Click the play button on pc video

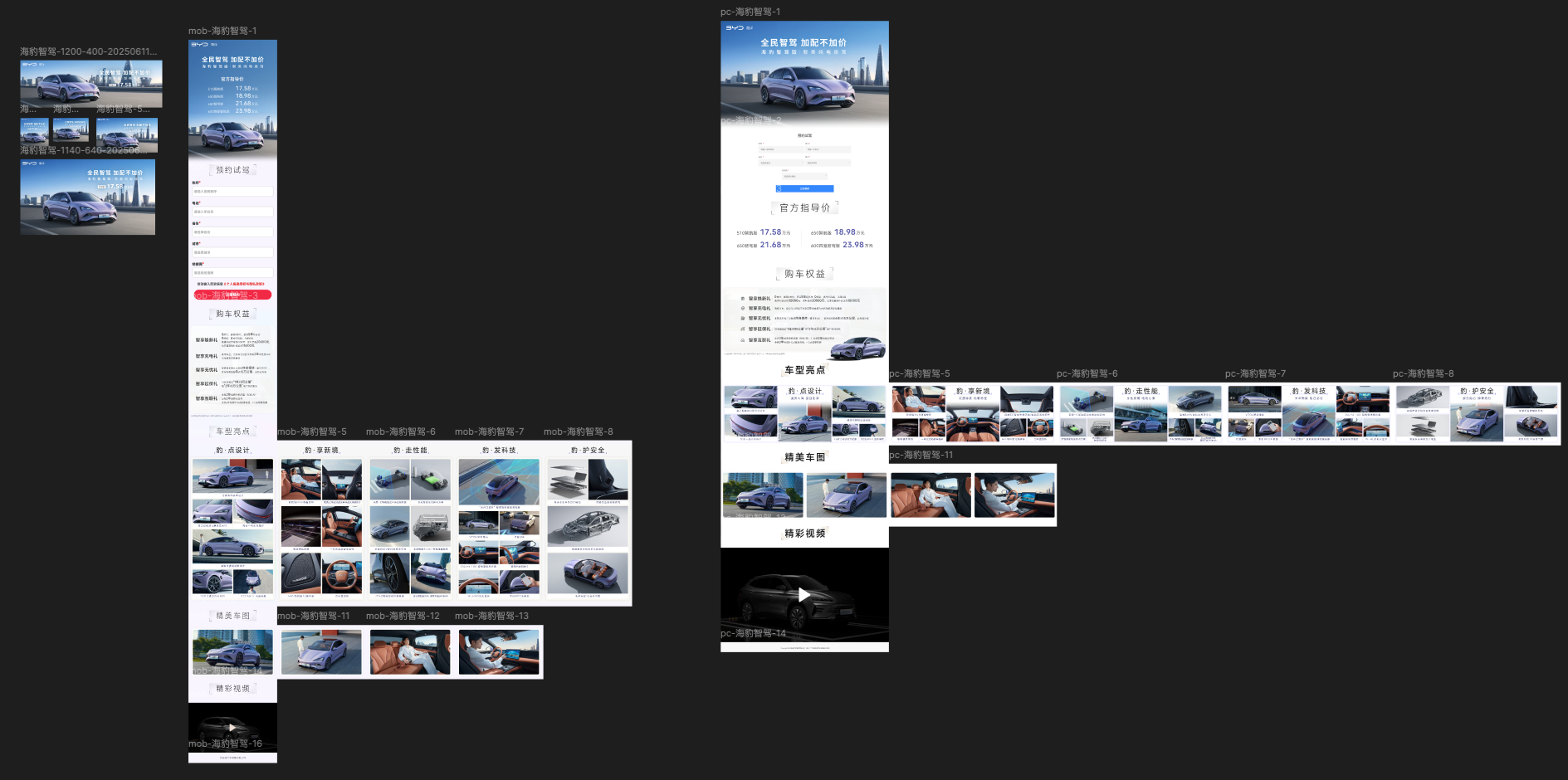click(804, 594)
